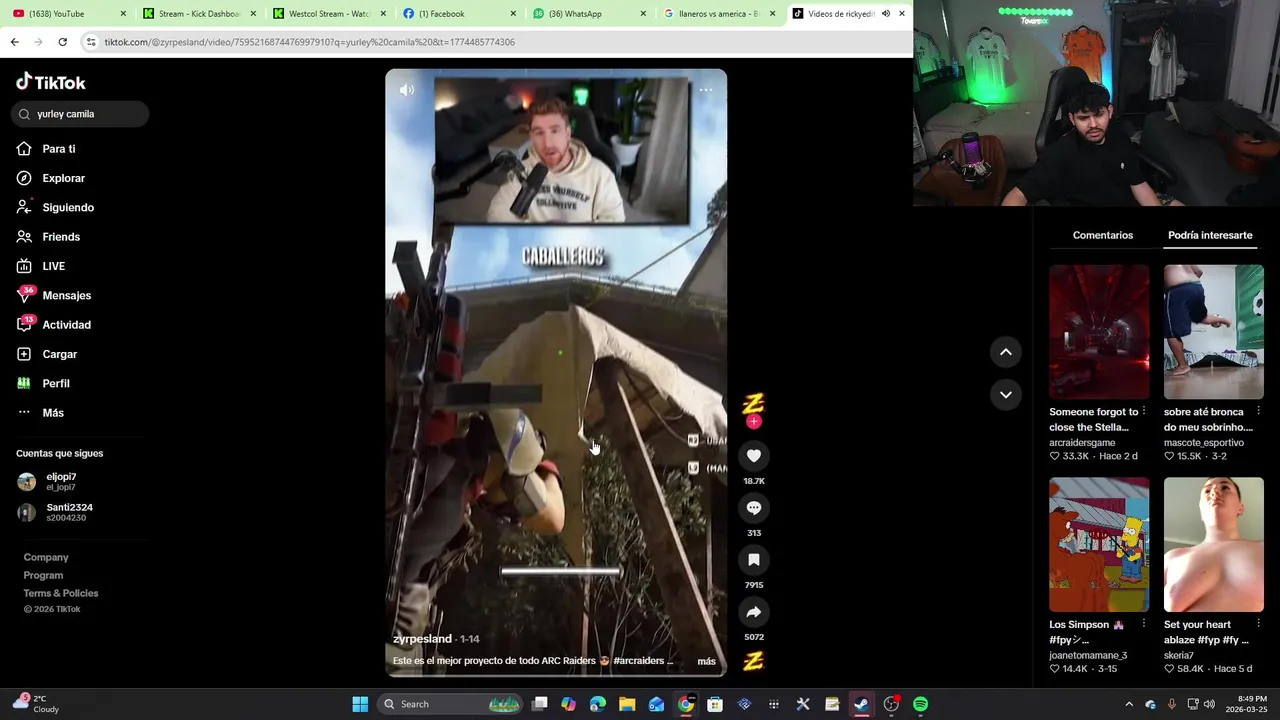Switch to the YouTube browser tab
This screenshot has width=1280, height=720.
click(x=67, y=14)
